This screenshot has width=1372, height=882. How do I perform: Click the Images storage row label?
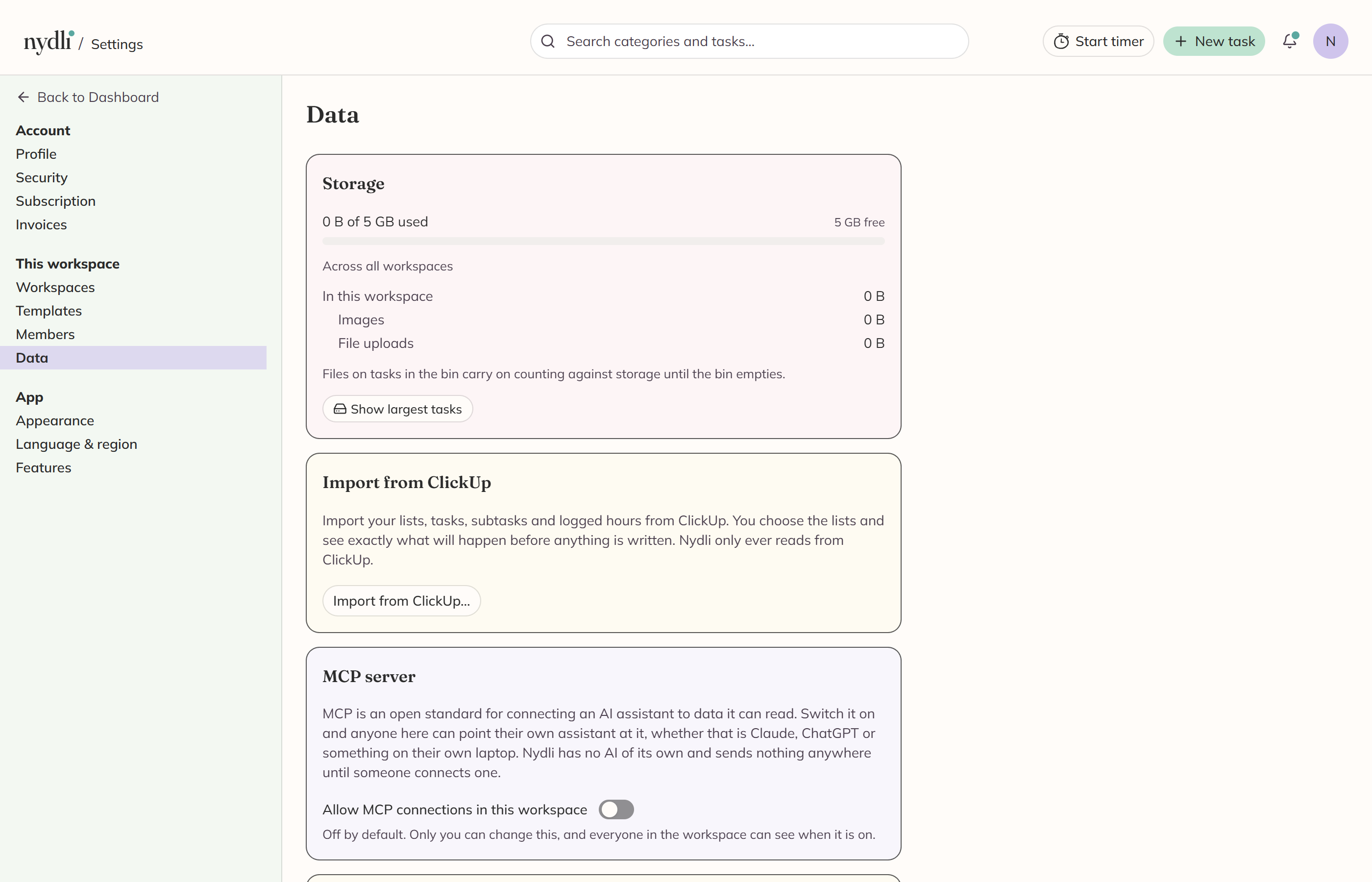[361, 319]
